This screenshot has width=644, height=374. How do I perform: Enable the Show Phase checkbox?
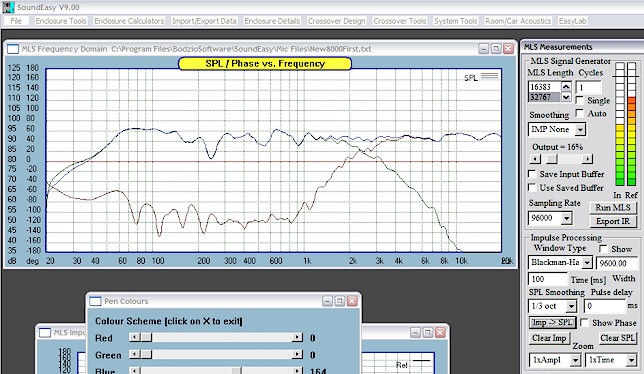tap(584, 322)
